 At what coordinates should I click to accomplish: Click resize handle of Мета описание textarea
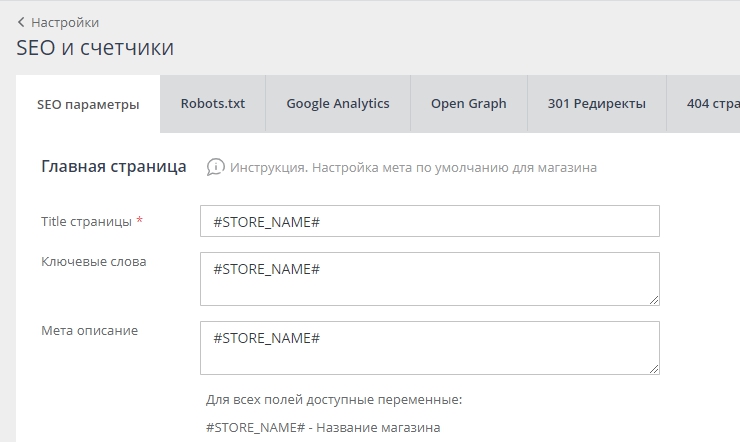point(654,368)
